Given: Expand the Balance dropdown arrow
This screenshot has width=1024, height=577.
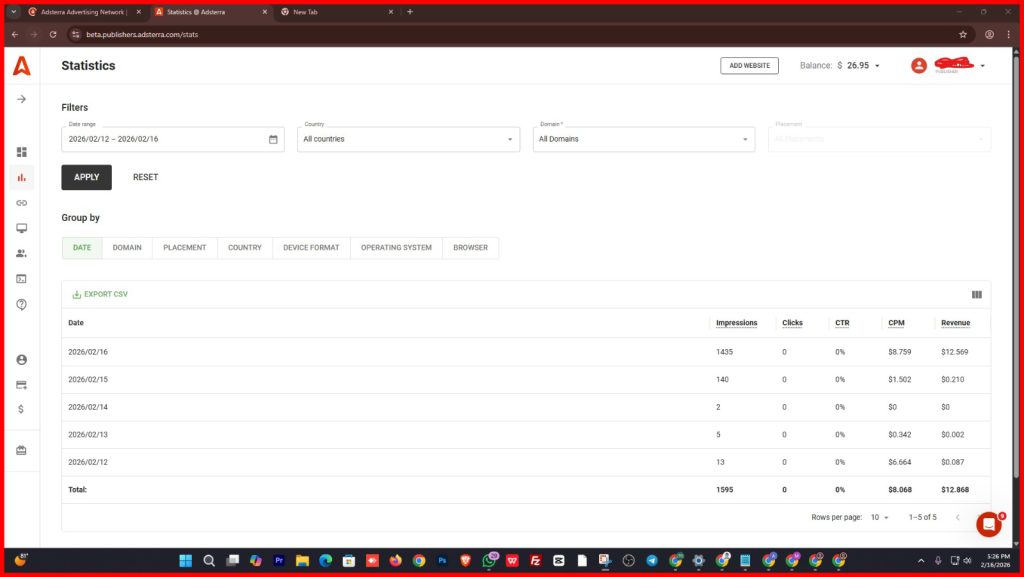Looking at the screenshot, I should [x=877, y=66].
